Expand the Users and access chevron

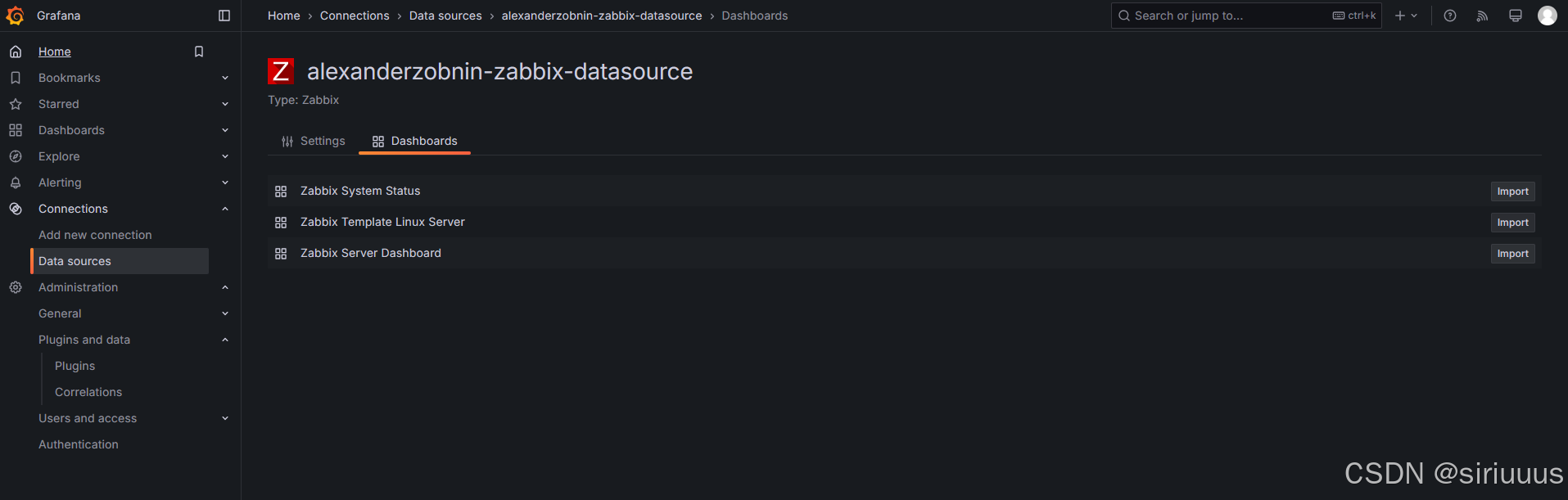click(225, 418)
